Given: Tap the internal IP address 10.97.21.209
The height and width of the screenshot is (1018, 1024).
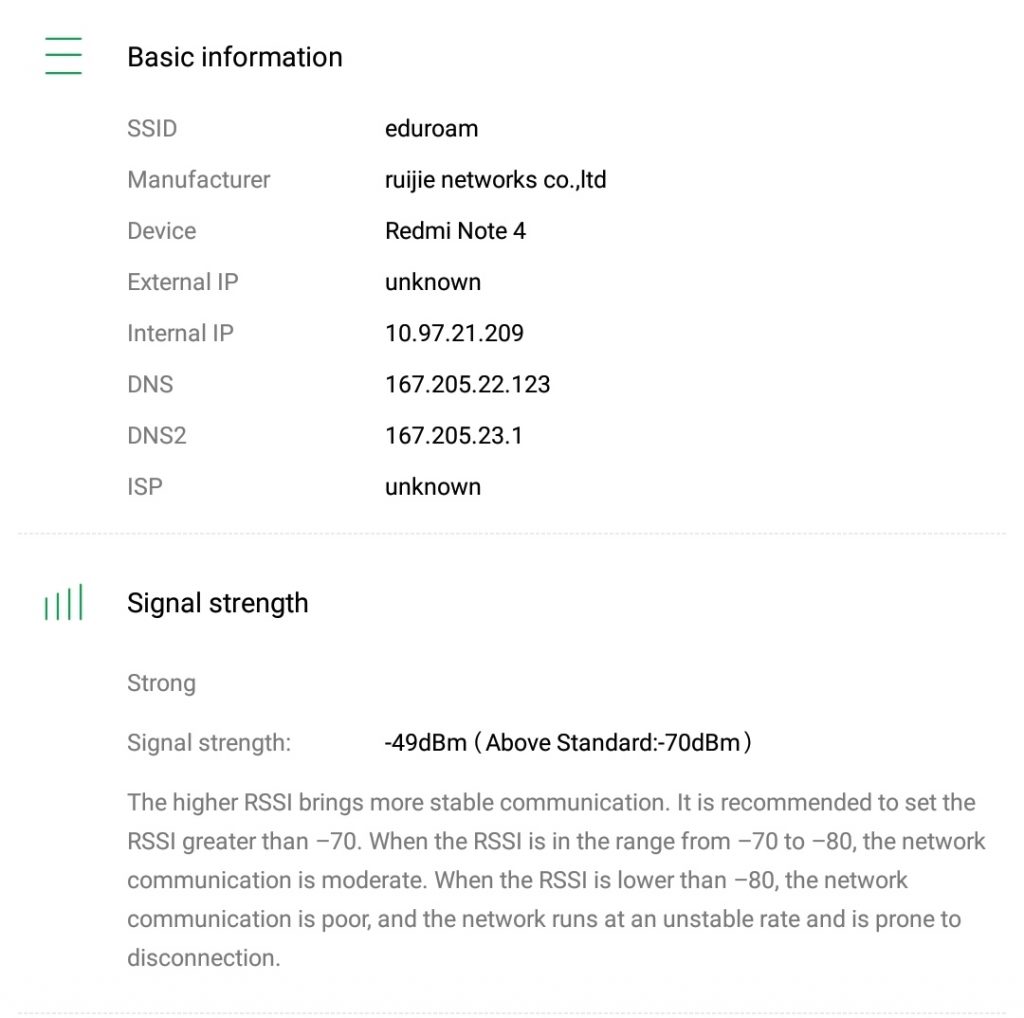Looking at the screenshot, I should 454,333.
